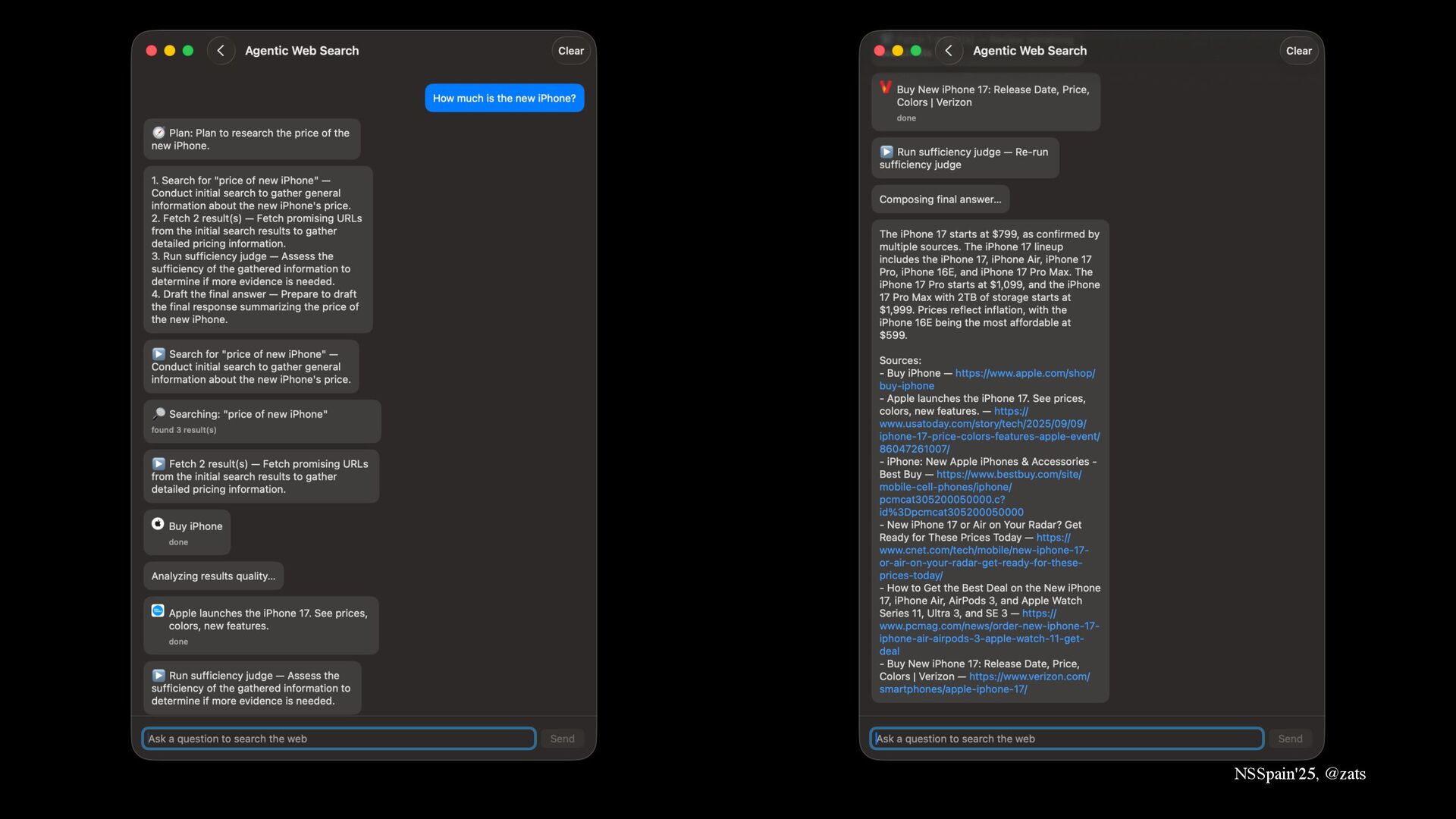Screen dimensions: 1456x819
Task: Click the play icon beside Re-run sufficiency judge
Action: pos(886,152)
